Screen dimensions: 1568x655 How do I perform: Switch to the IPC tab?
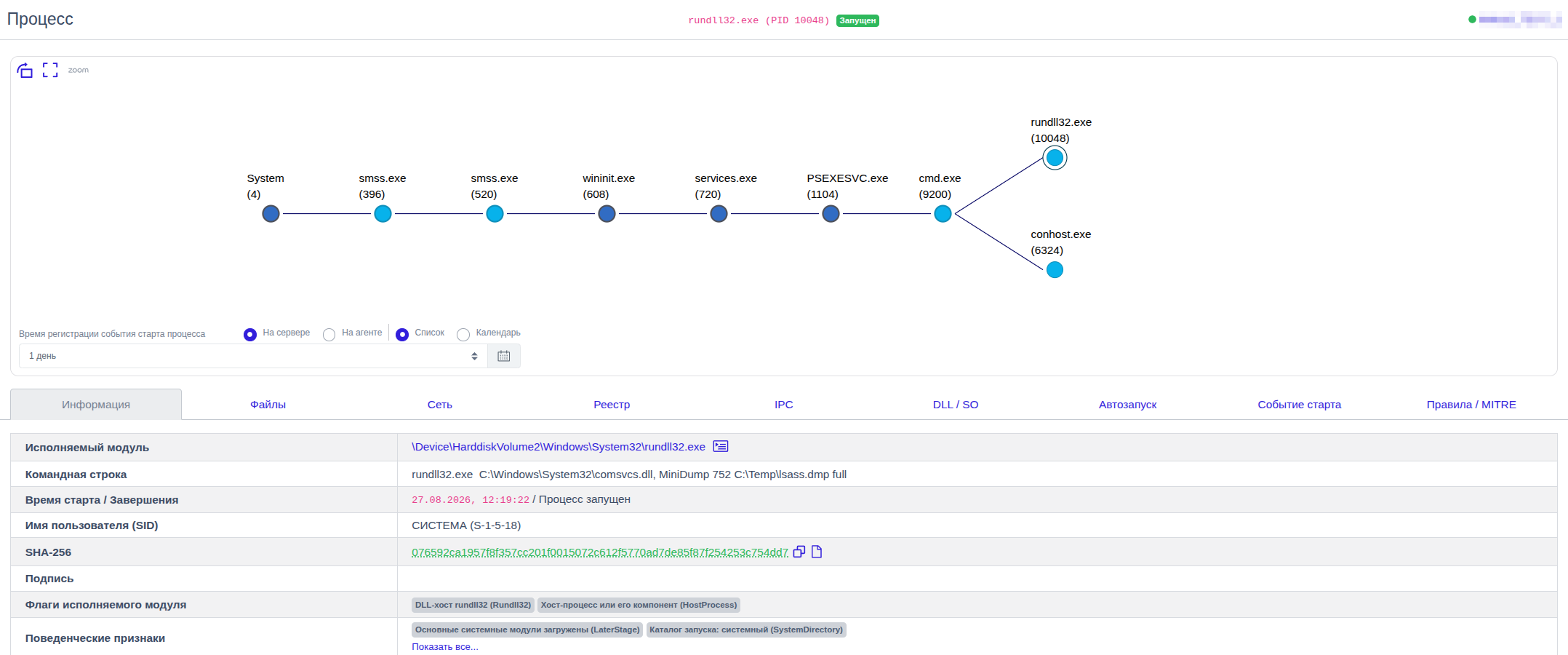(x=784, y=405)
